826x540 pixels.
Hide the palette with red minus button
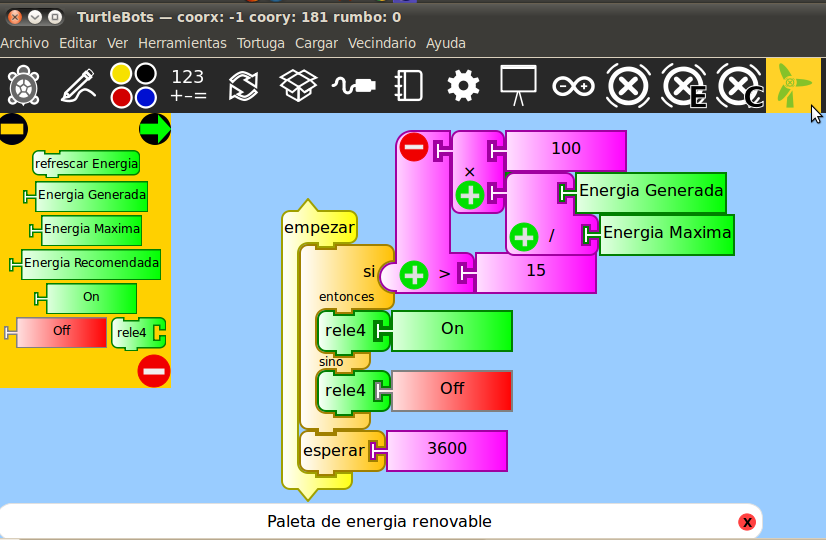(x=154, y=371)
